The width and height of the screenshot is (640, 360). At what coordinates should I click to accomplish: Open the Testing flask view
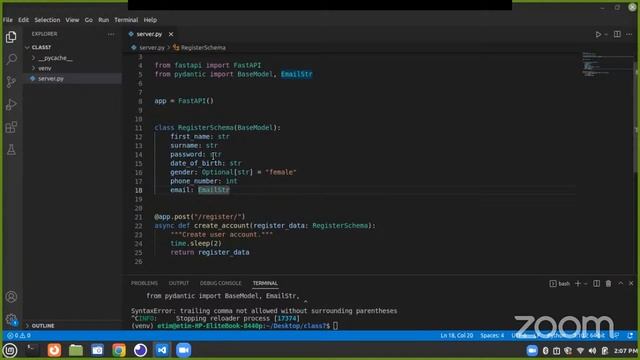click(x=11, y=149)
